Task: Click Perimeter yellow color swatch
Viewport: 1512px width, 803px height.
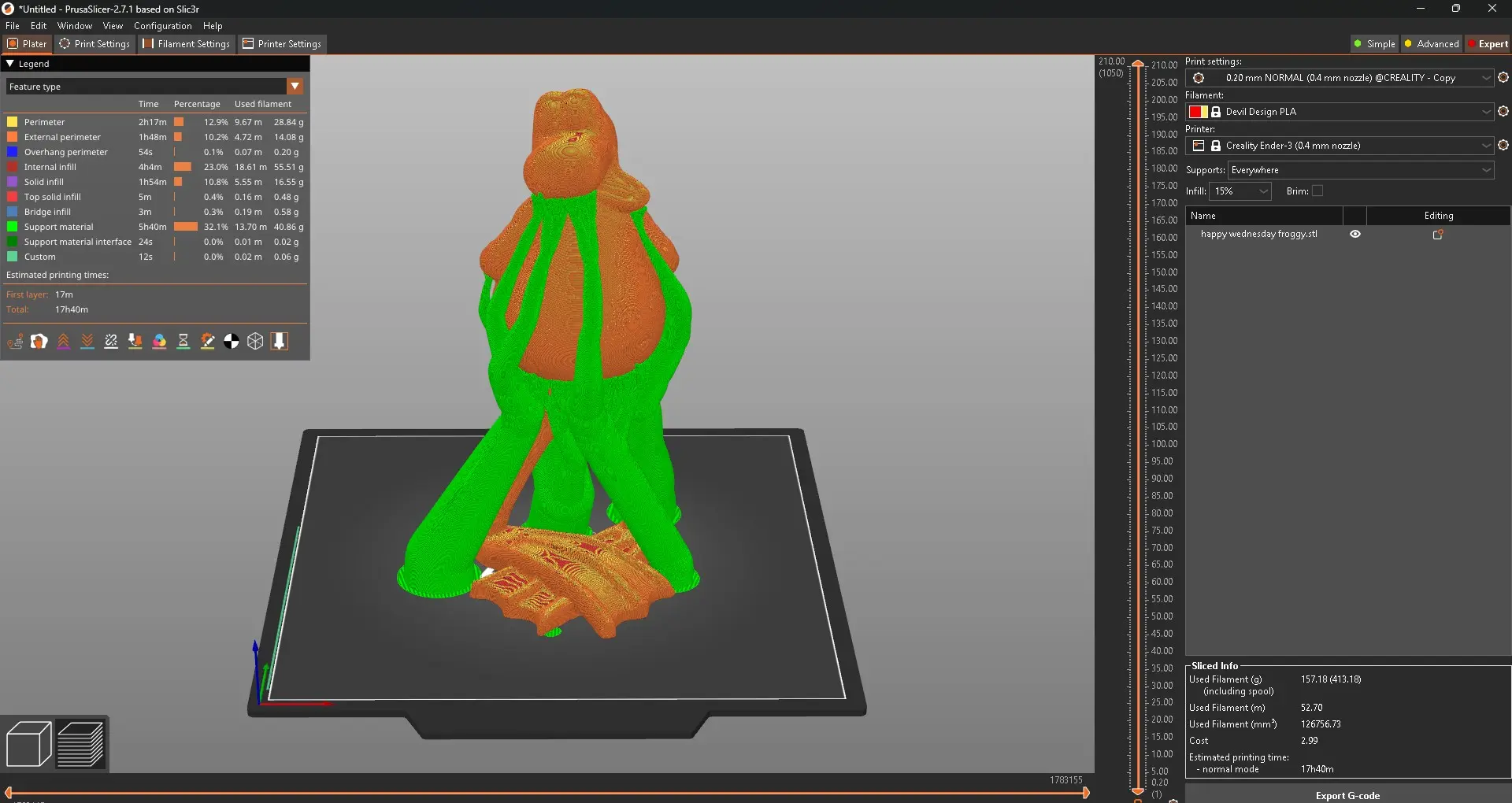Action: tap(13, 122)
